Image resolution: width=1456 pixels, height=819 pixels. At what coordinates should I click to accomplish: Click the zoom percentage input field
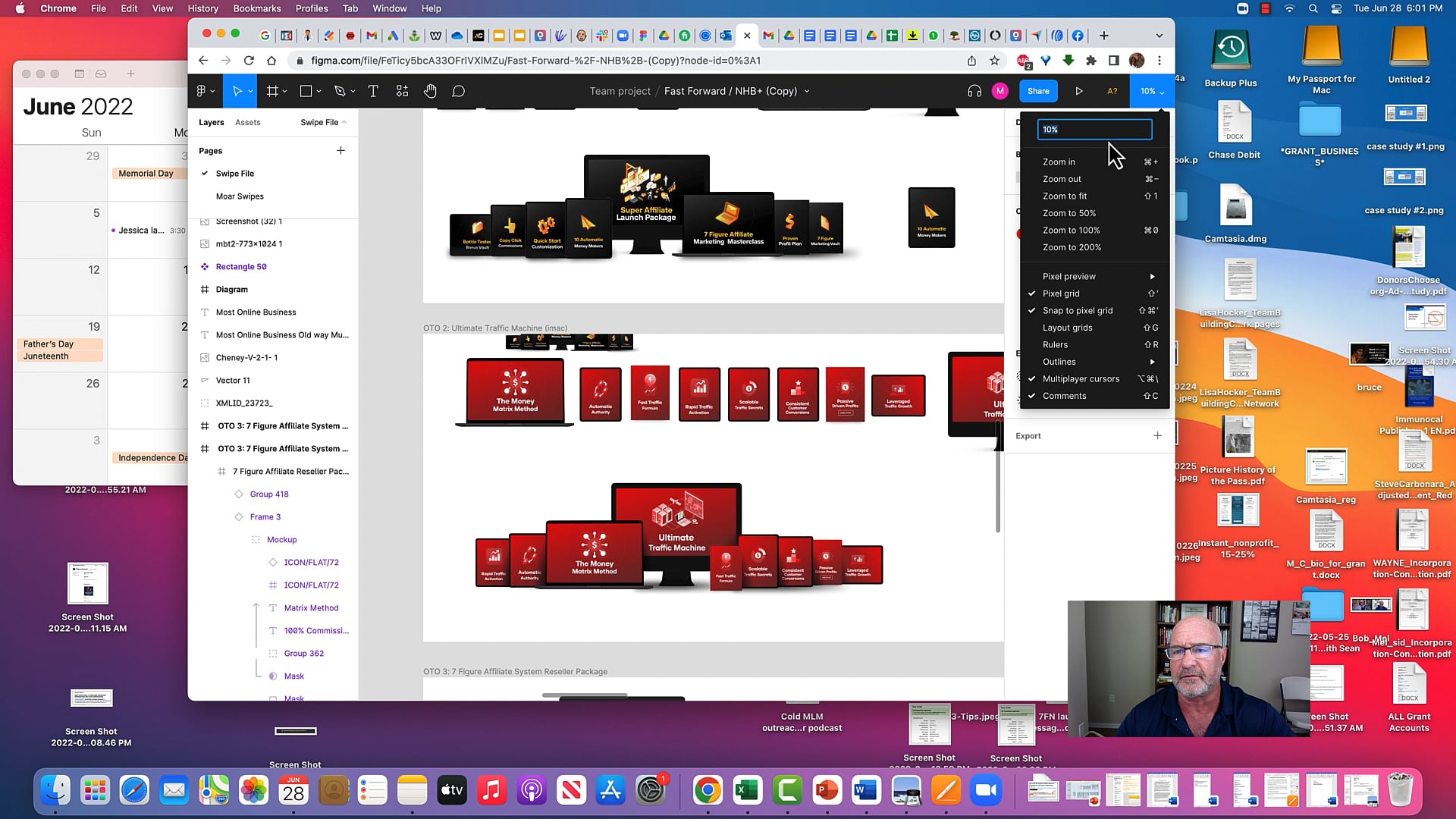[1094, 130]
